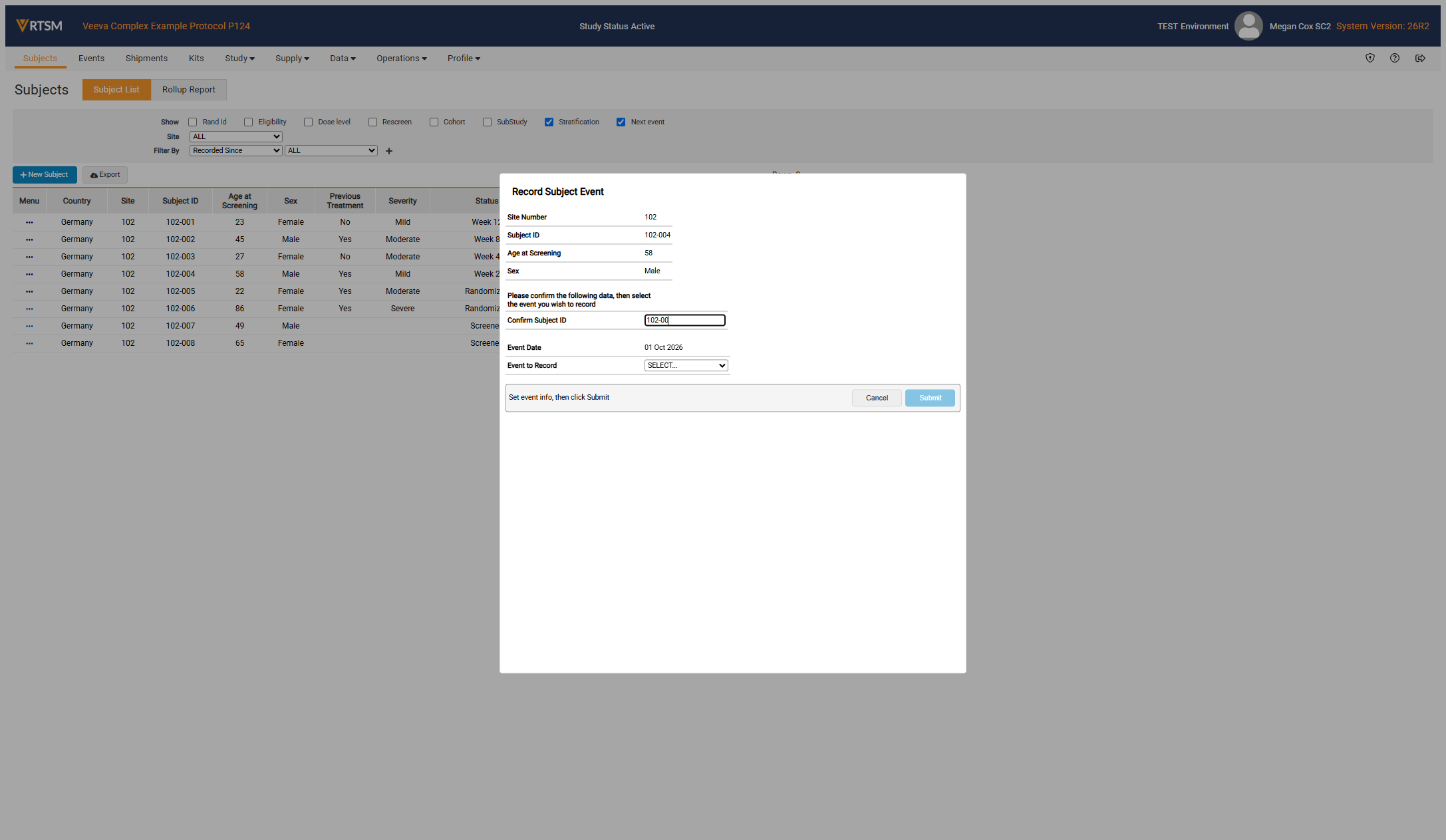Open row menu dots for subject 102-004
Screen dimensions: 1446x840
(x=29, y=274)
